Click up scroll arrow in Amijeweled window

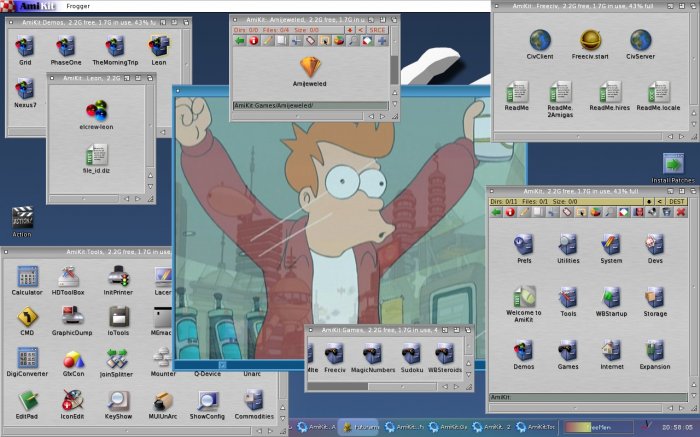[x=395, y=92]
